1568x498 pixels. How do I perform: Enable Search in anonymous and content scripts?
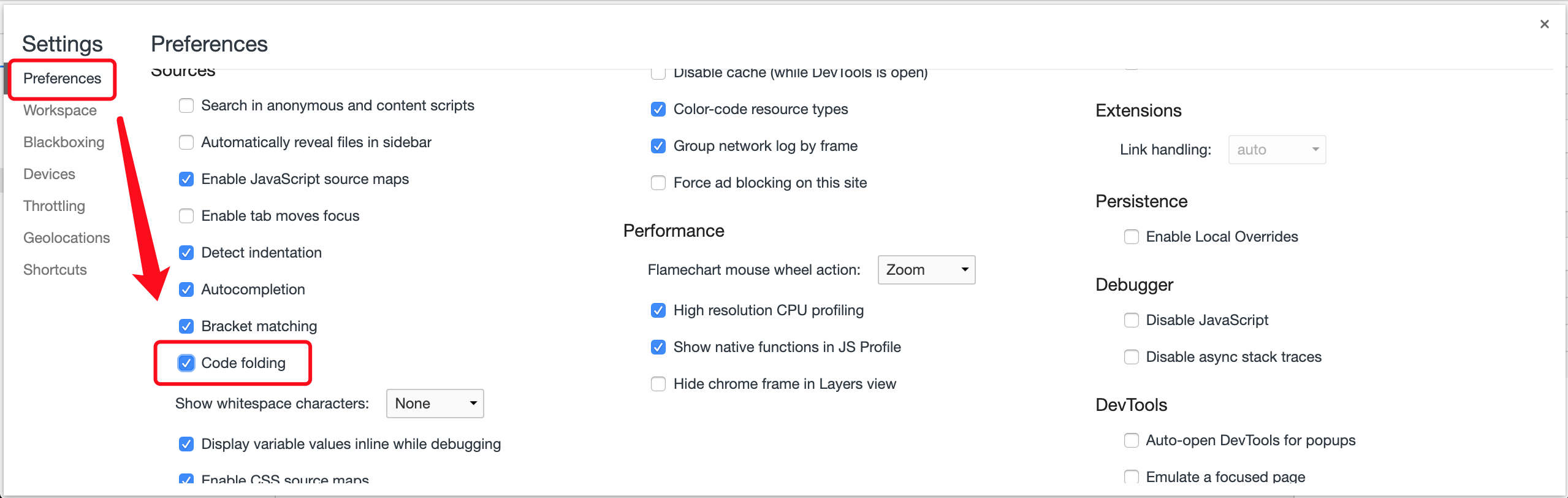tap(186, 105)
